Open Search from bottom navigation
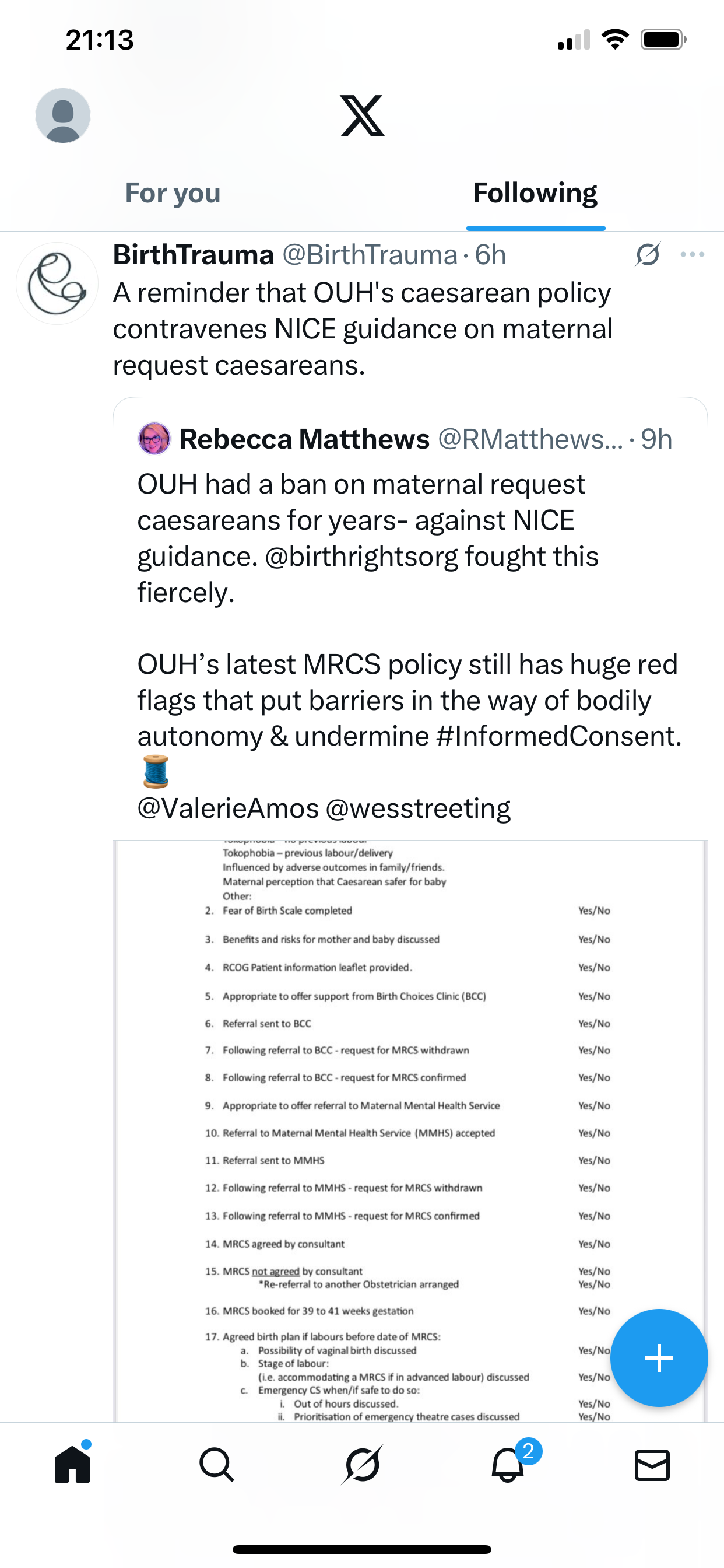 click(x=217, y=1464)
